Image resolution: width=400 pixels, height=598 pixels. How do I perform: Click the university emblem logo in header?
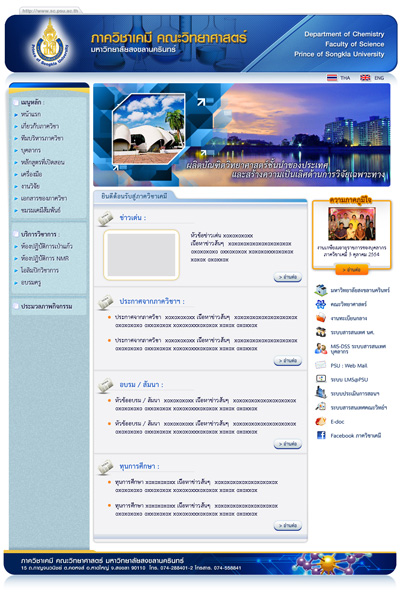click(50, 44)
